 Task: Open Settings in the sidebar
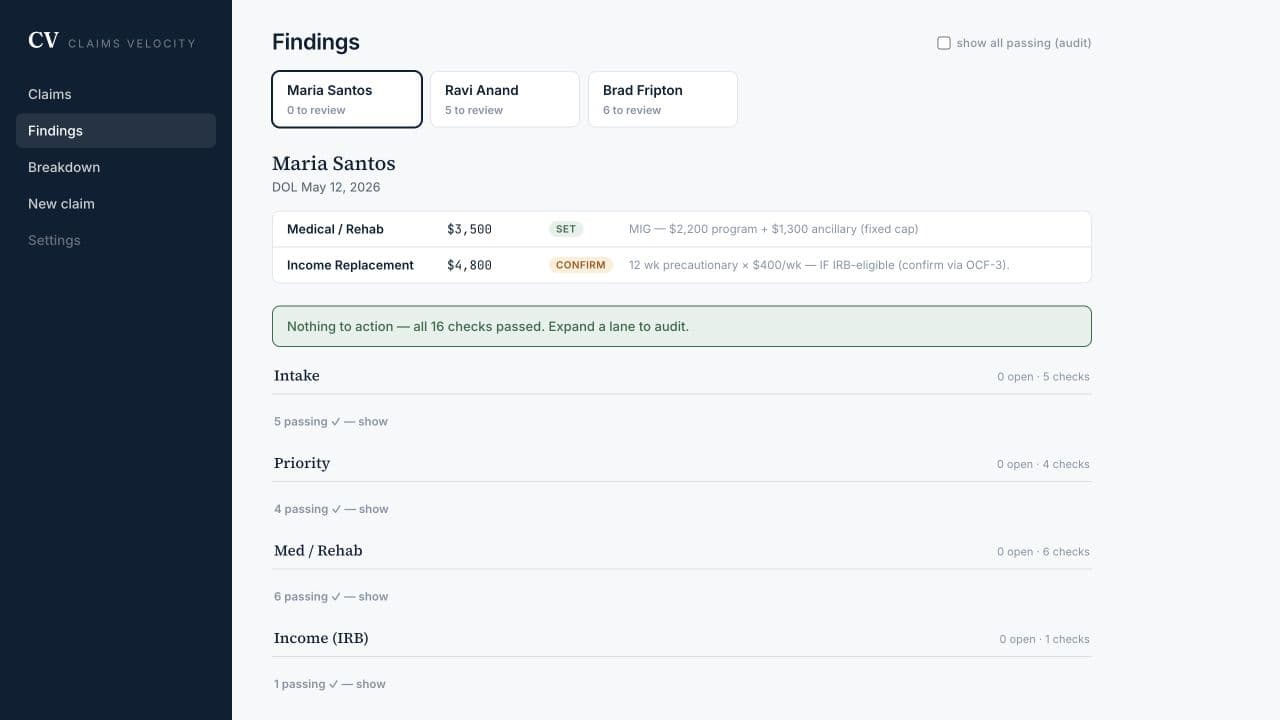click(116, 240)
